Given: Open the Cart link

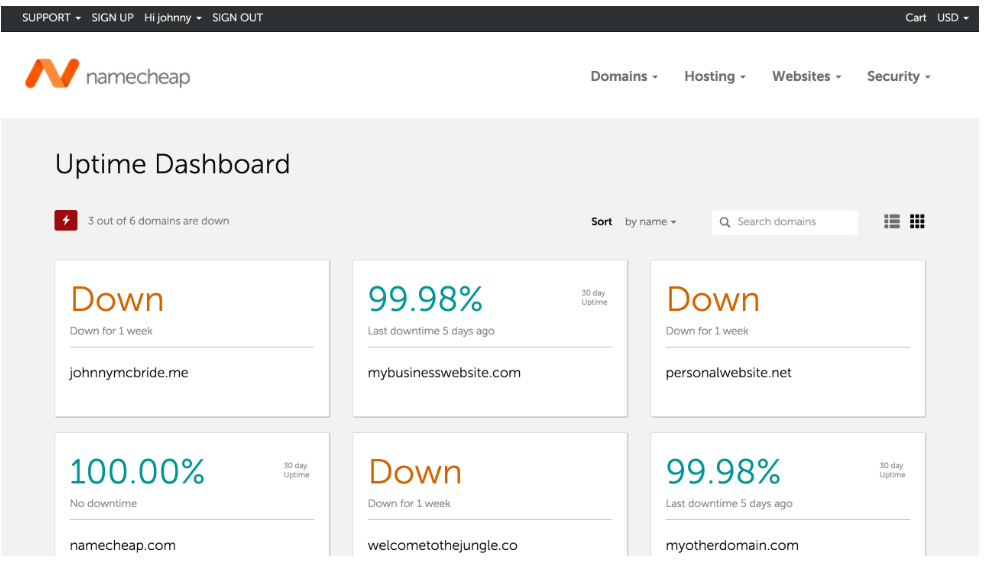Looking at the screenshot, I should click(x=916, y=17).
